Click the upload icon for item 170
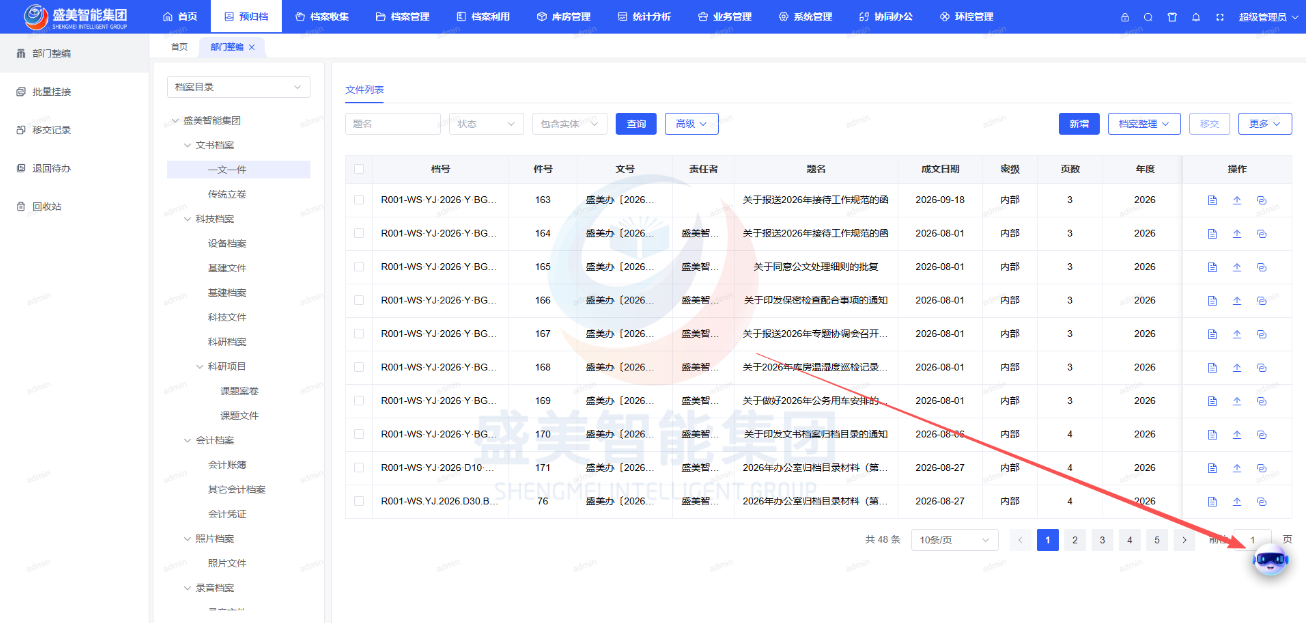The height and width of the screenshot is (623, 1306). (1236, 434)
